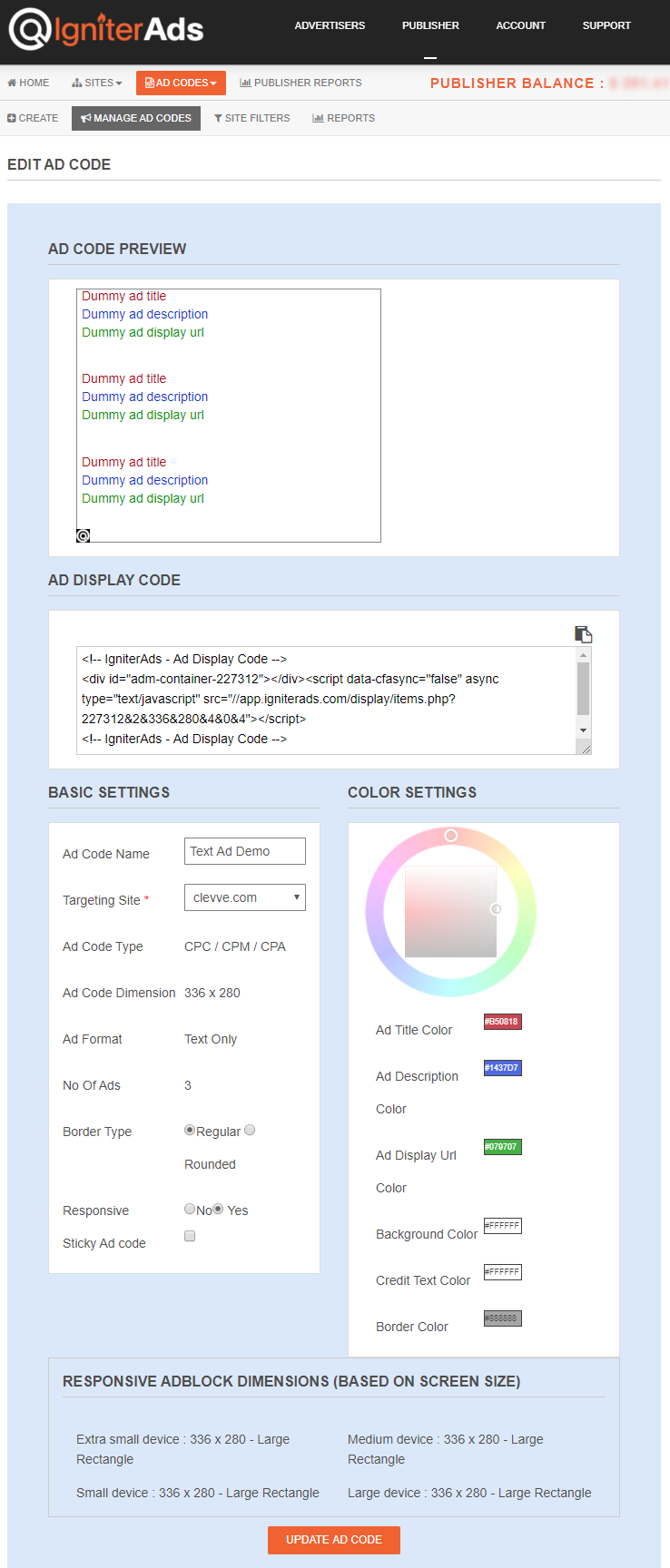Viewport: 670px width, 1568px height.
Task: Open the Reports tab in sub-navigation
Action: [343, 118]
